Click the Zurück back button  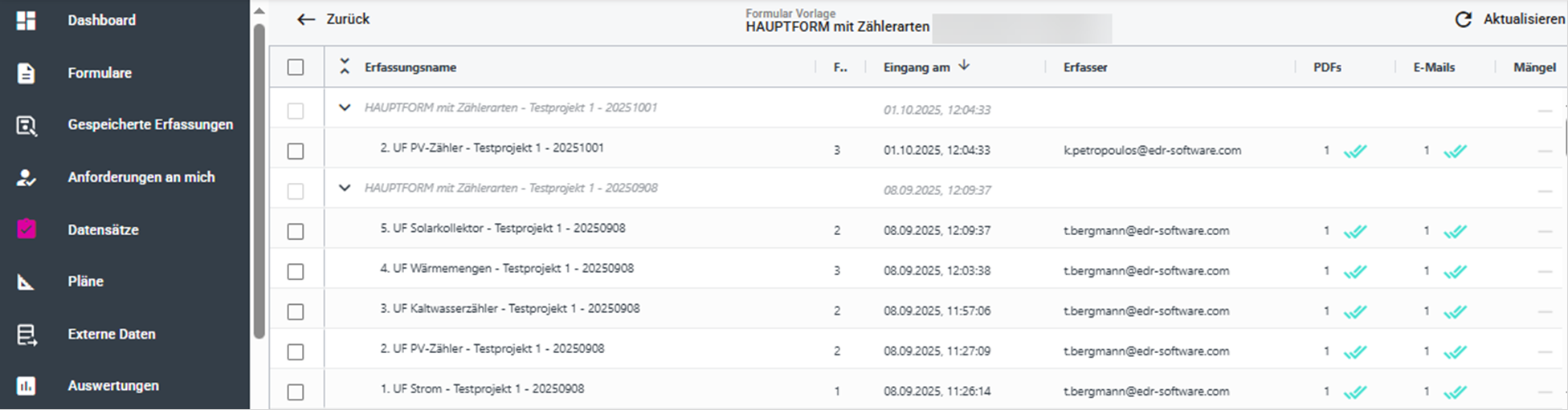click(333, 19)
